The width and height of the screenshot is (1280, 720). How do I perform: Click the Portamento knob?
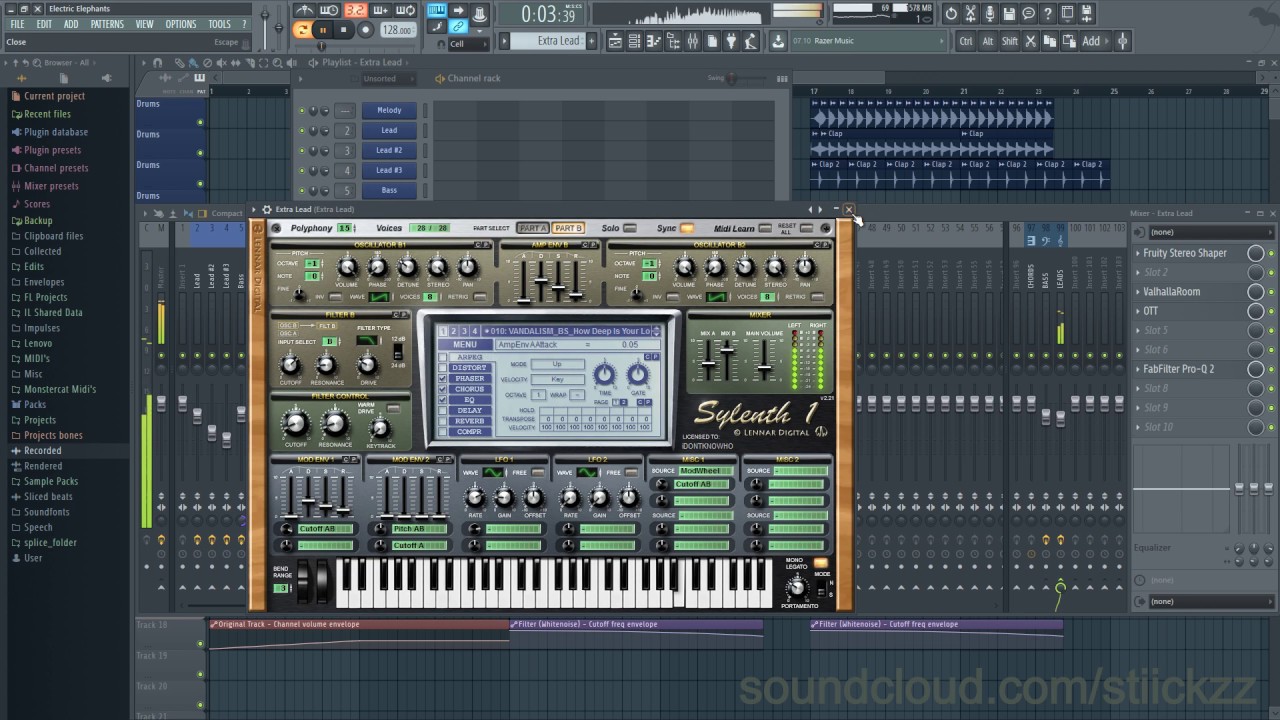[x=797, y=588]
